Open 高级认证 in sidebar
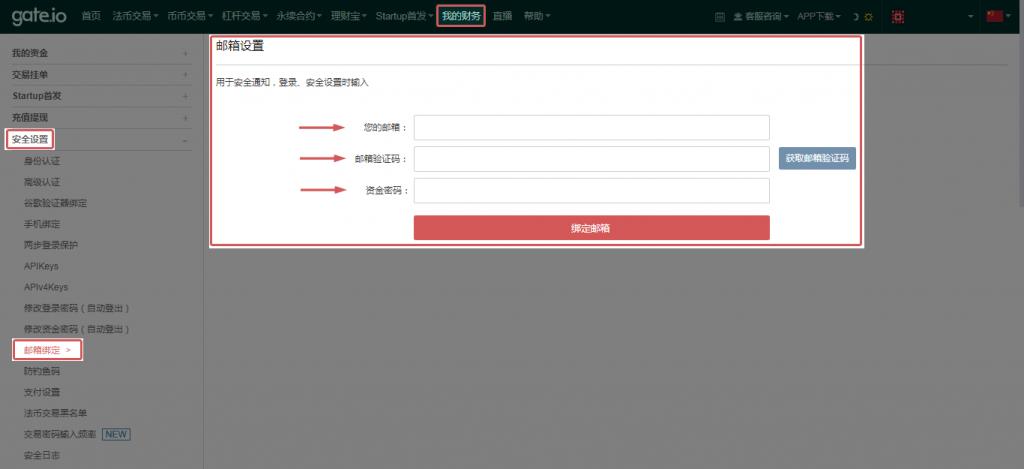1024x469 pixels. point(42,182)
